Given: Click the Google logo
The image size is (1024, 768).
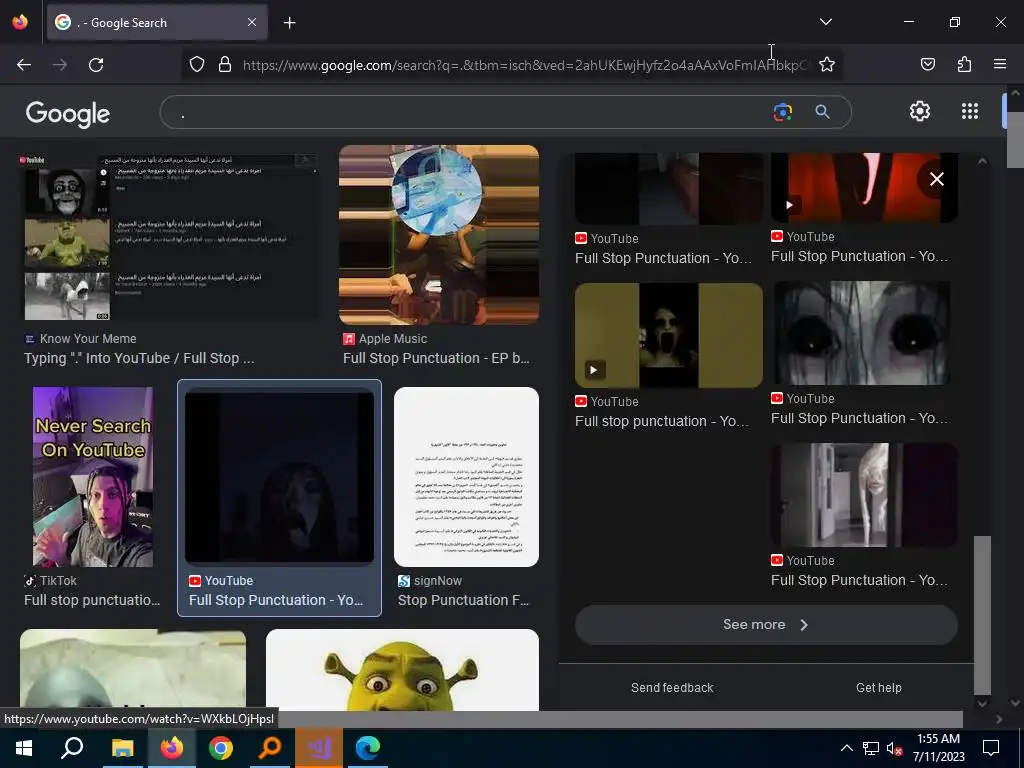Looking at the screenshot, I should (x=68, y=114).
